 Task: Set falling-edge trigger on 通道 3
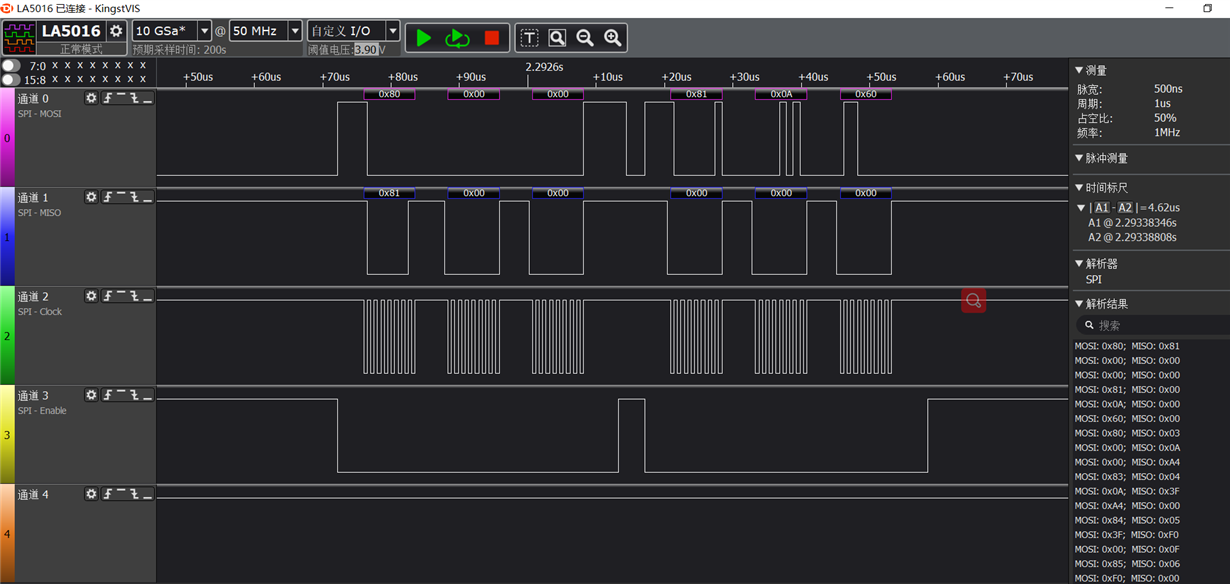134,395
